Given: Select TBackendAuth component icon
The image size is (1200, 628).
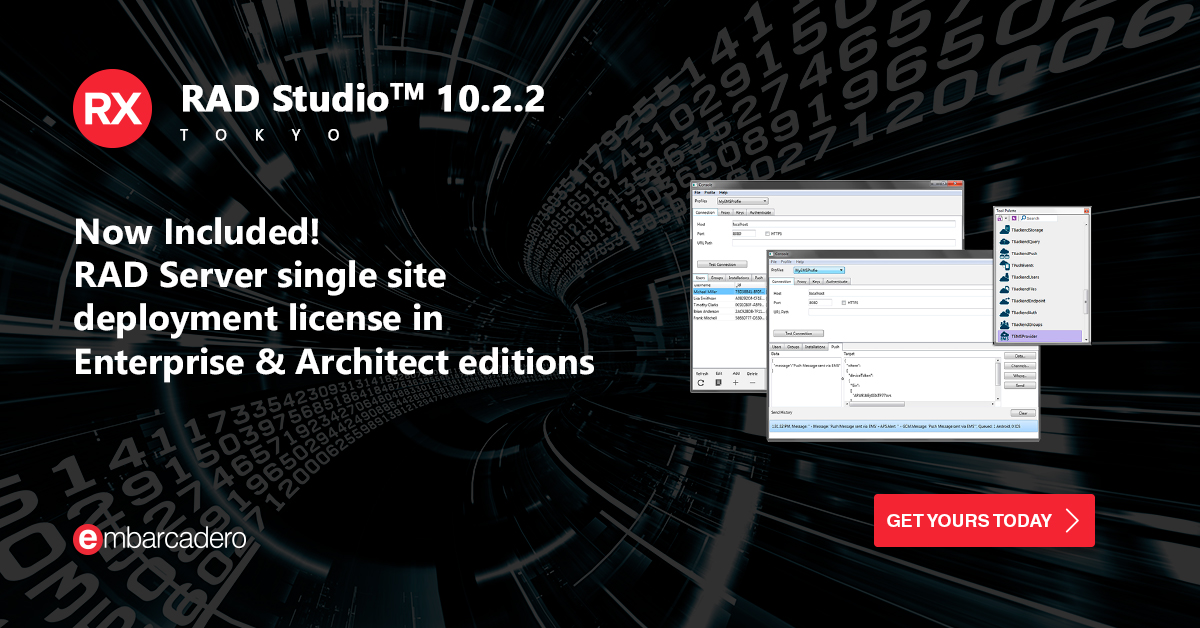Looking at the screenshot, I should [x=1005, y=312].
